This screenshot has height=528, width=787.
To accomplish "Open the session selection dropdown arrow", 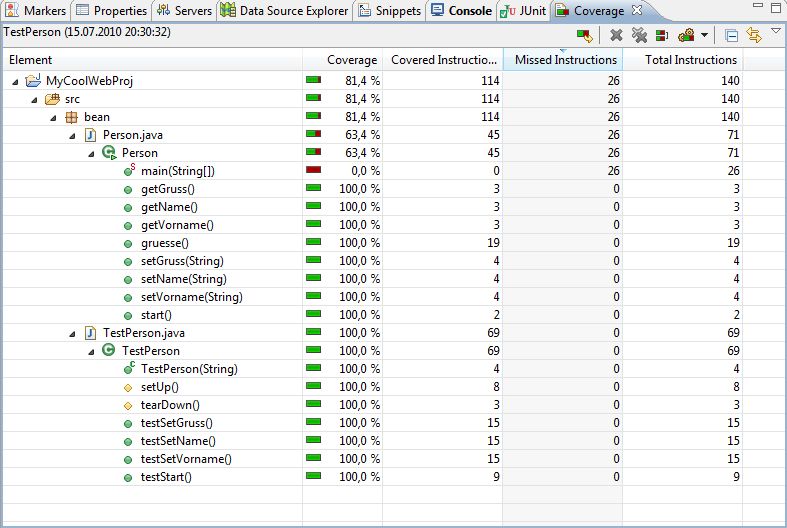I will pos(705,36).
